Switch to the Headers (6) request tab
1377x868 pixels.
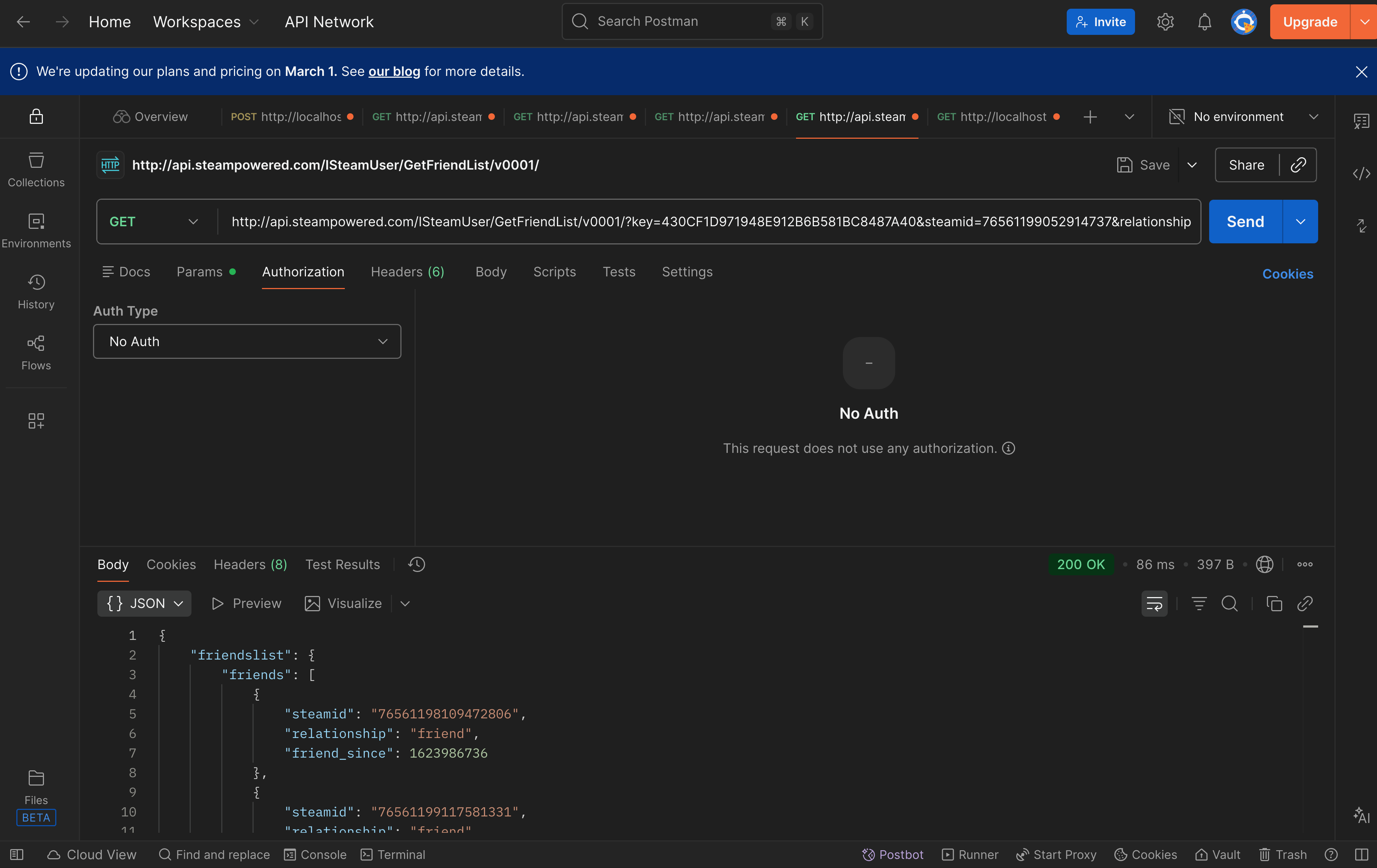[407, 272]
